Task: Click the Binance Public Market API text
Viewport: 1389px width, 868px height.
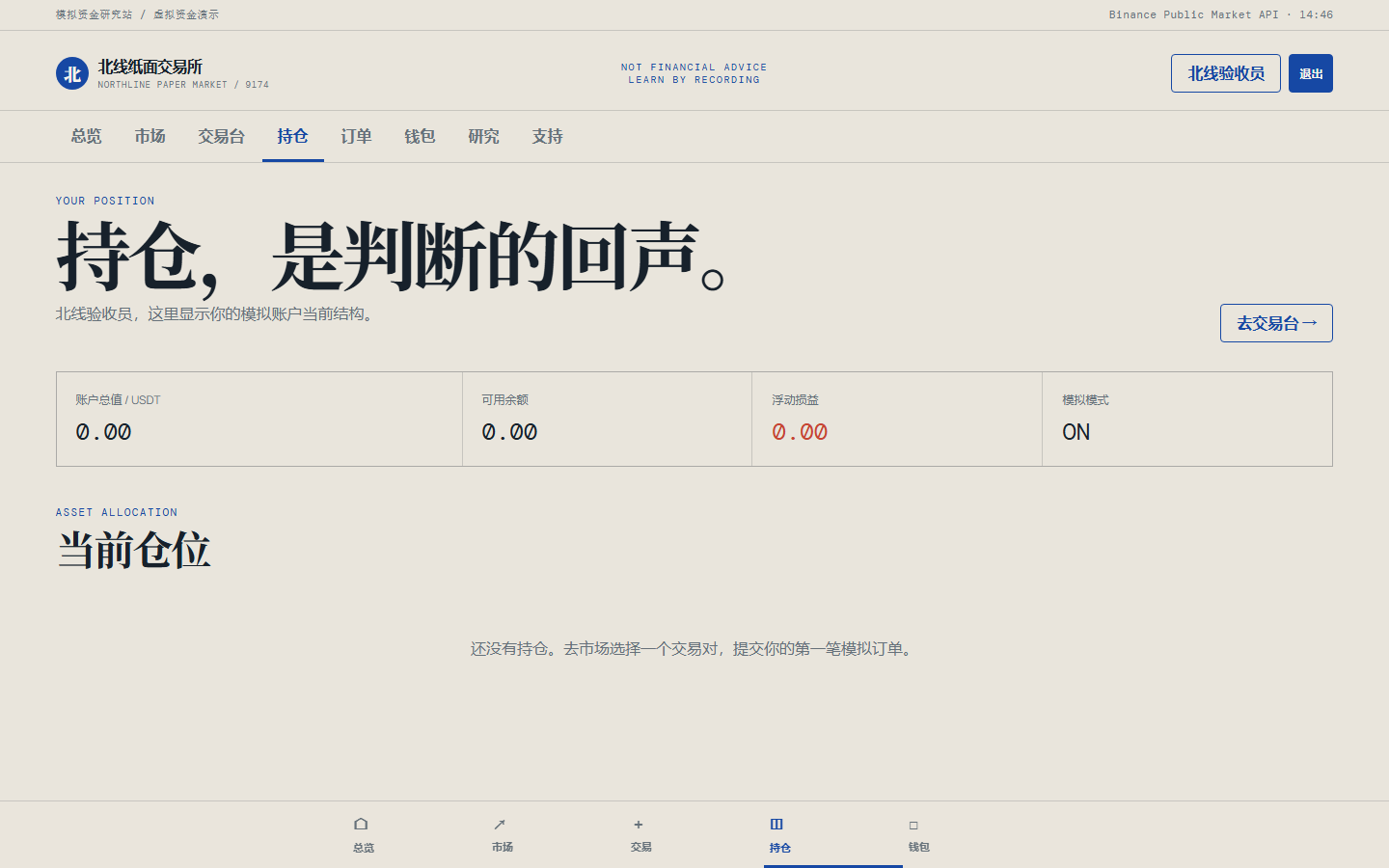Action: (1193, 14)
